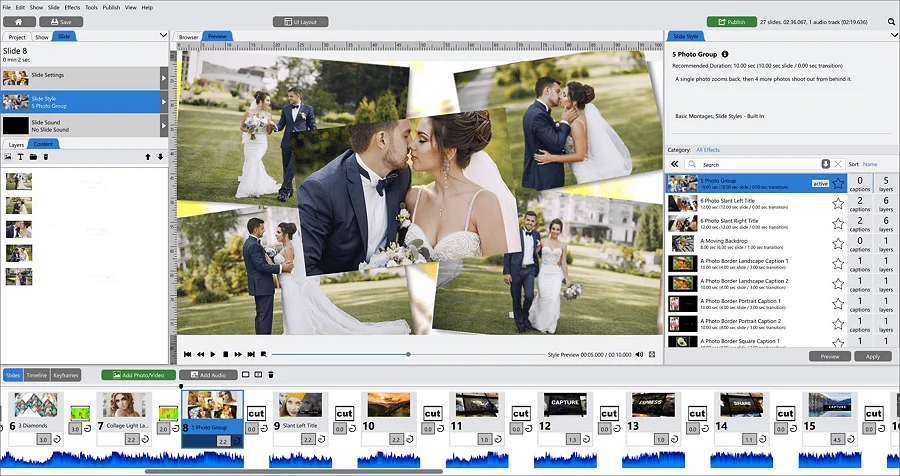This screenshot has width=900, height=476.
Task: Favorite 6 Photo Slant Right Title
Action: coord(838,223)
